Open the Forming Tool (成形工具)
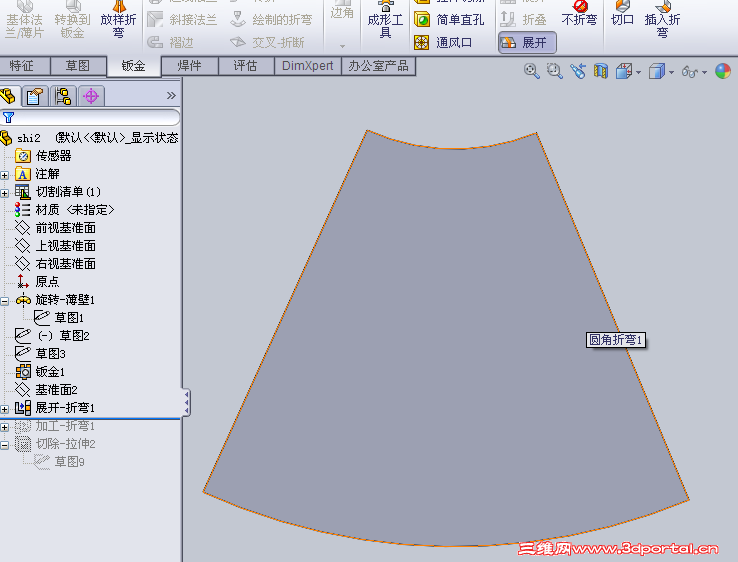Viewport: 738px width, 562px height. point(385,20)
